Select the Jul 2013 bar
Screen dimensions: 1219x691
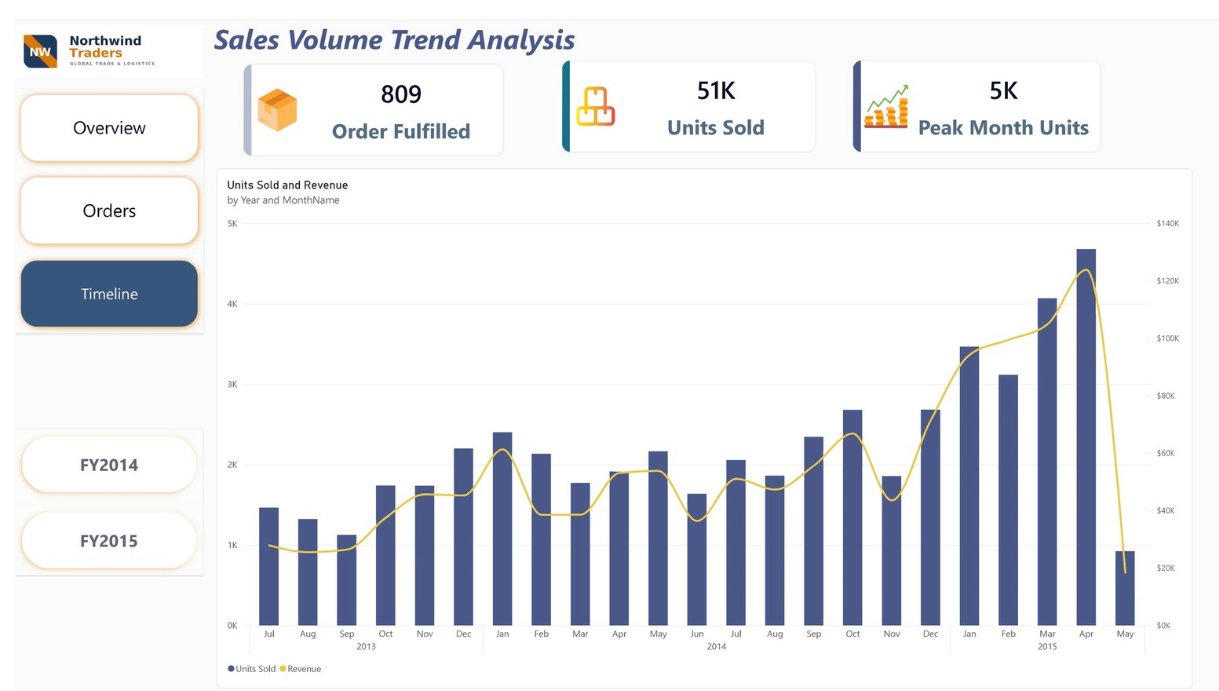tap(269, 567)
